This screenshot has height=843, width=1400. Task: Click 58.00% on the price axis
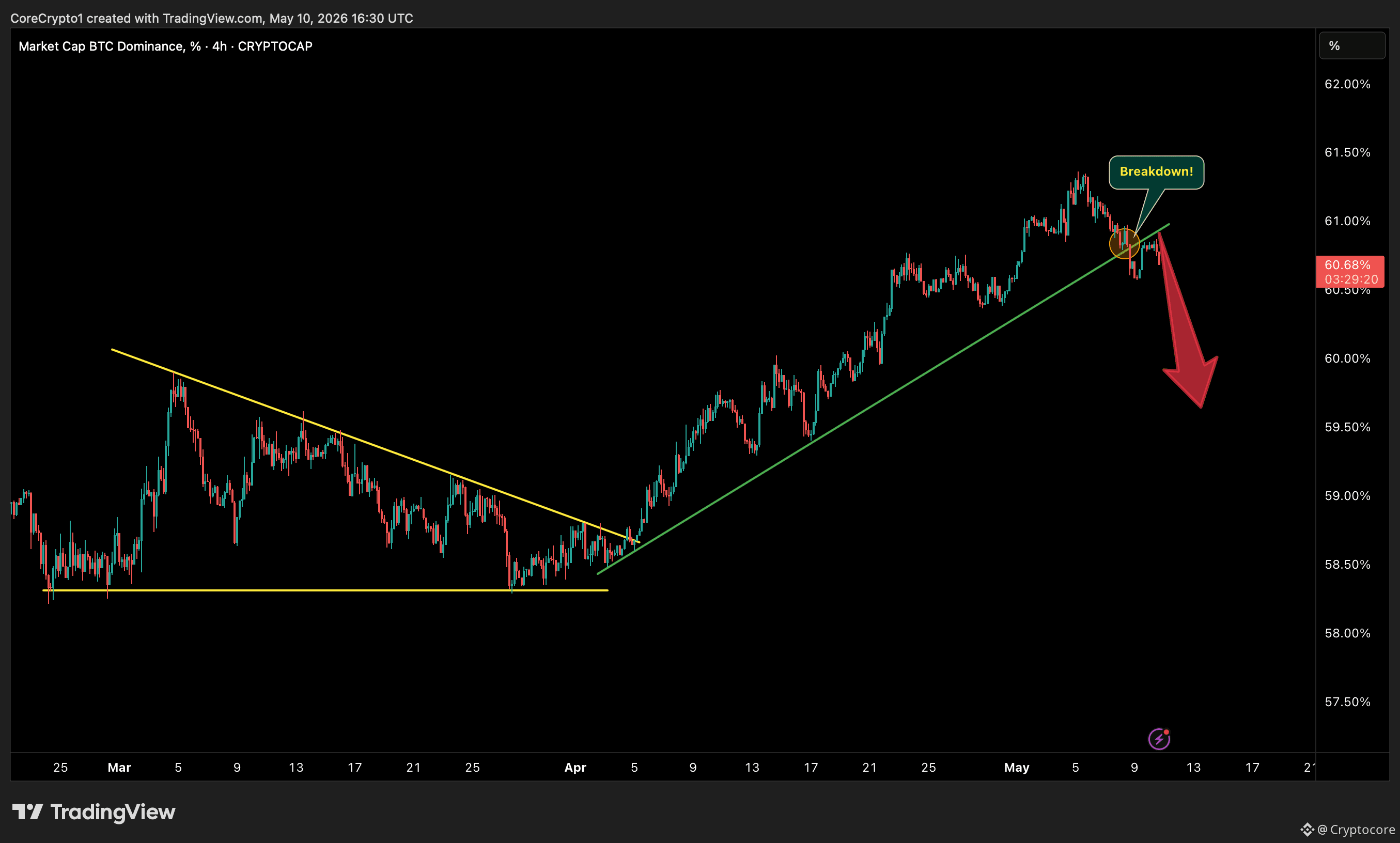tap(1347, 633)
